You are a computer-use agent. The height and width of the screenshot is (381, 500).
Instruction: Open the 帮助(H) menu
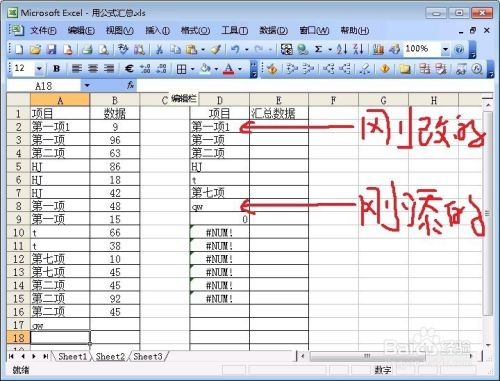(355, 31)
